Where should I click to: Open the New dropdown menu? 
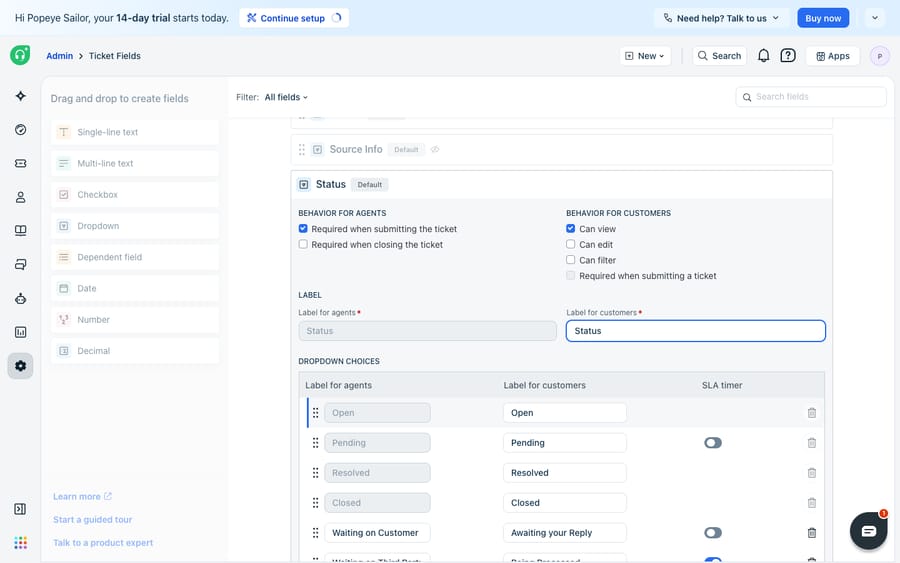645,56
